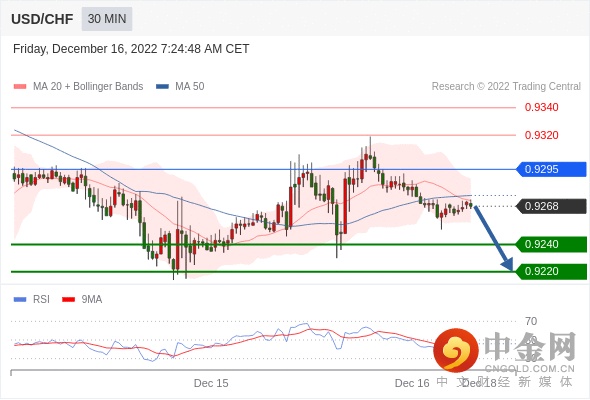Click the Research © 2022 Trading Central credit

click(506, 87)
